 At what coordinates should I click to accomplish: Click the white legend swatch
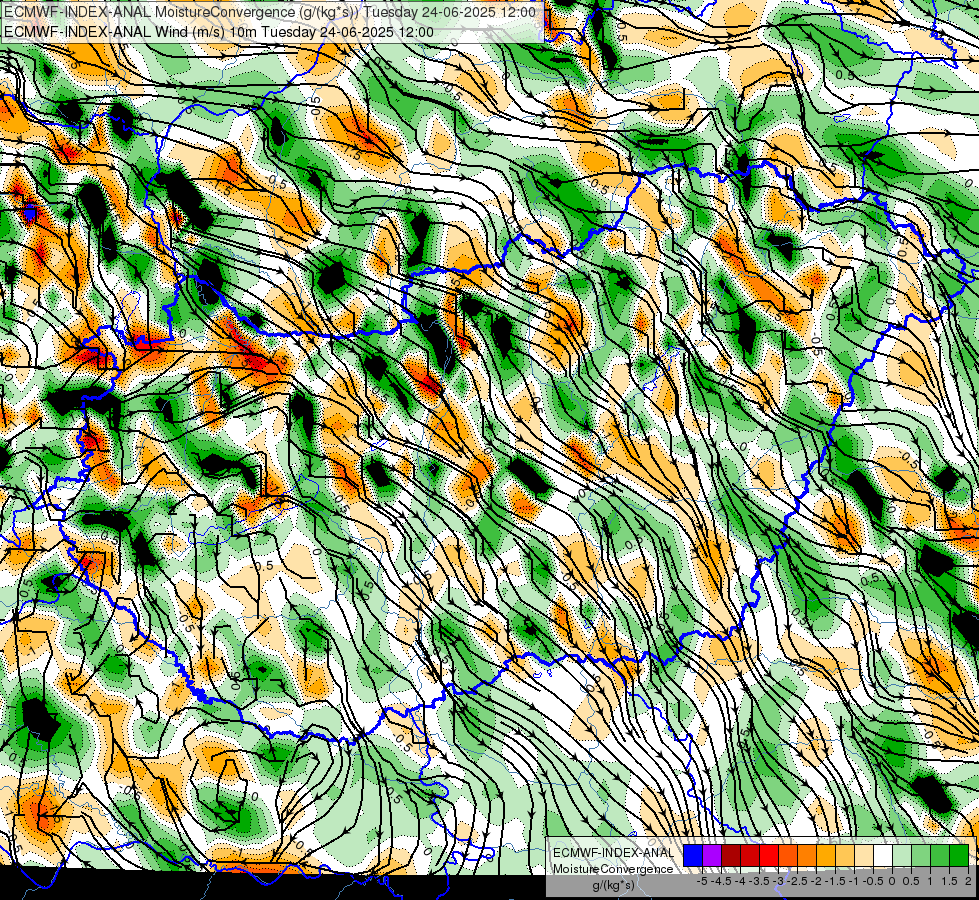tap(883, 855)
